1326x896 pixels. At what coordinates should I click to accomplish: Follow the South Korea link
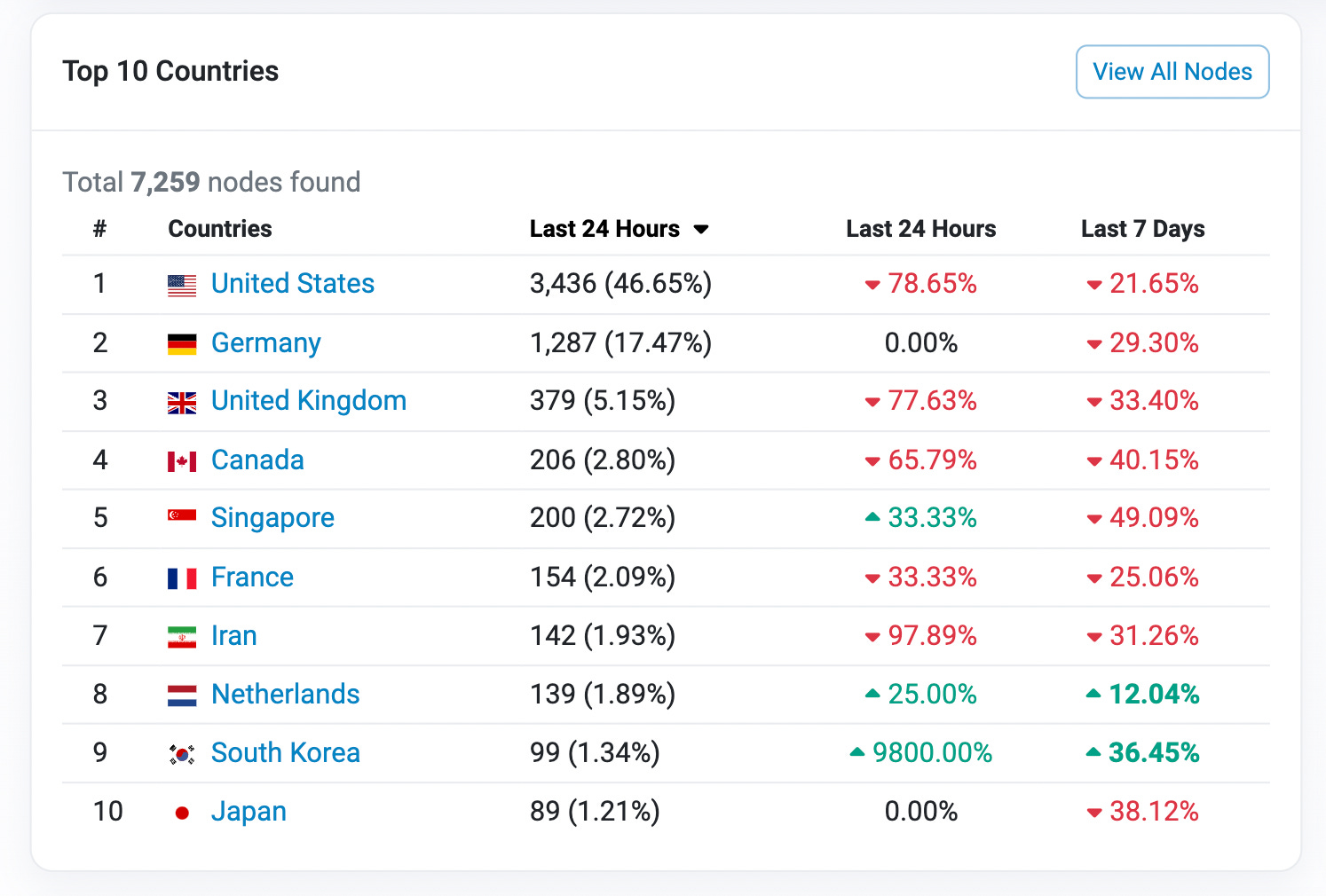tap(286, 753)
